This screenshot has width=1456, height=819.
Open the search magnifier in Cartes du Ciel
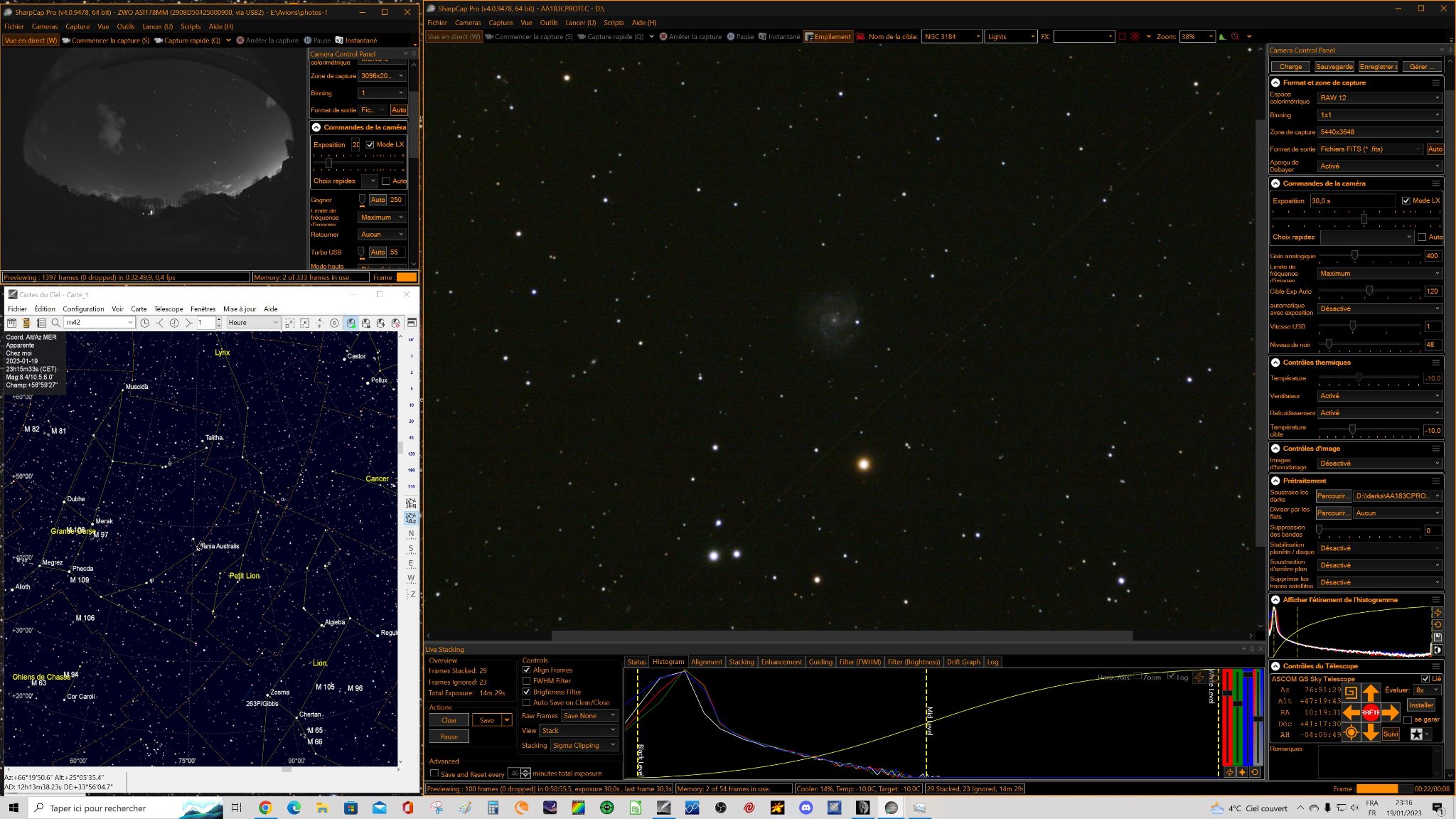point(55,323)
